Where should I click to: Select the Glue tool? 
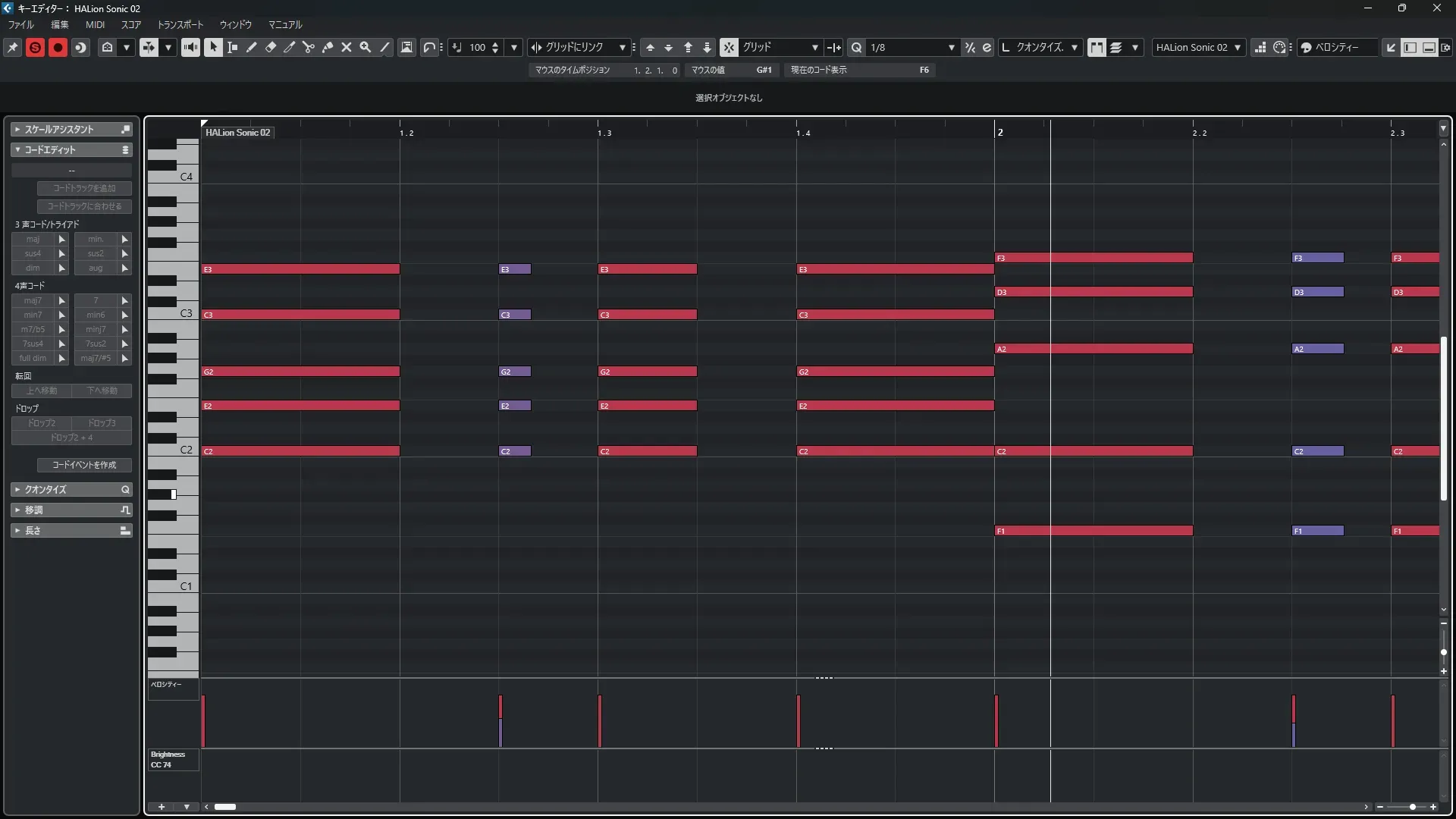328,47
